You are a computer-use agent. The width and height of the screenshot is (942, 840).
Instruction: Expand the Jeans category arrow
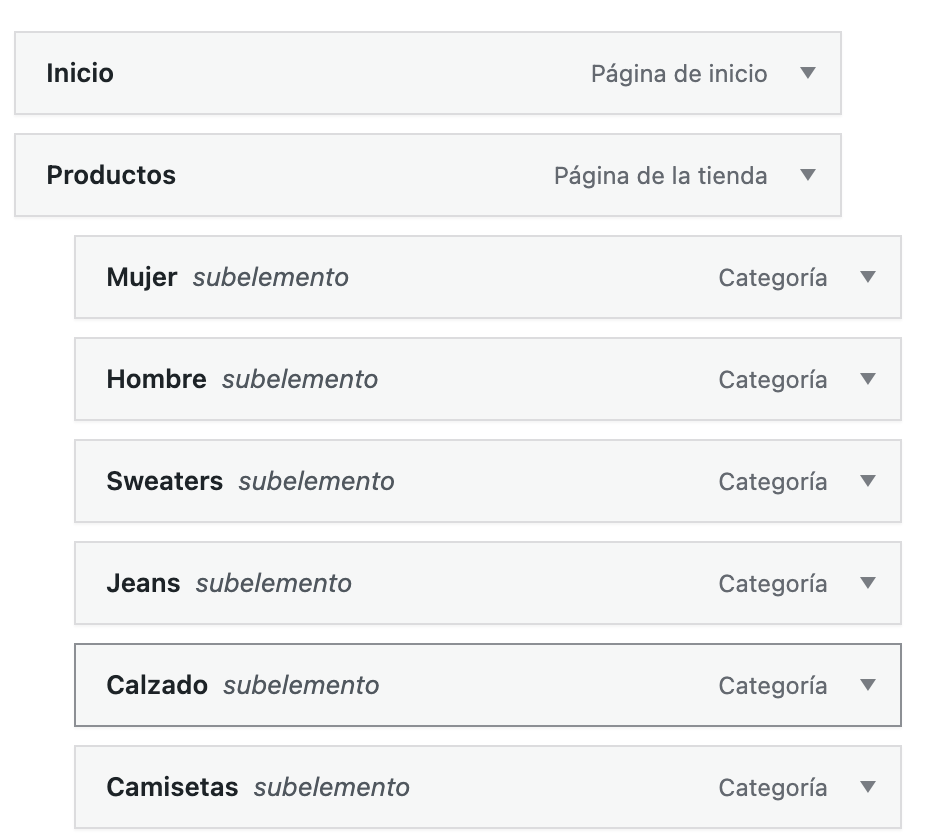(868, 583)
